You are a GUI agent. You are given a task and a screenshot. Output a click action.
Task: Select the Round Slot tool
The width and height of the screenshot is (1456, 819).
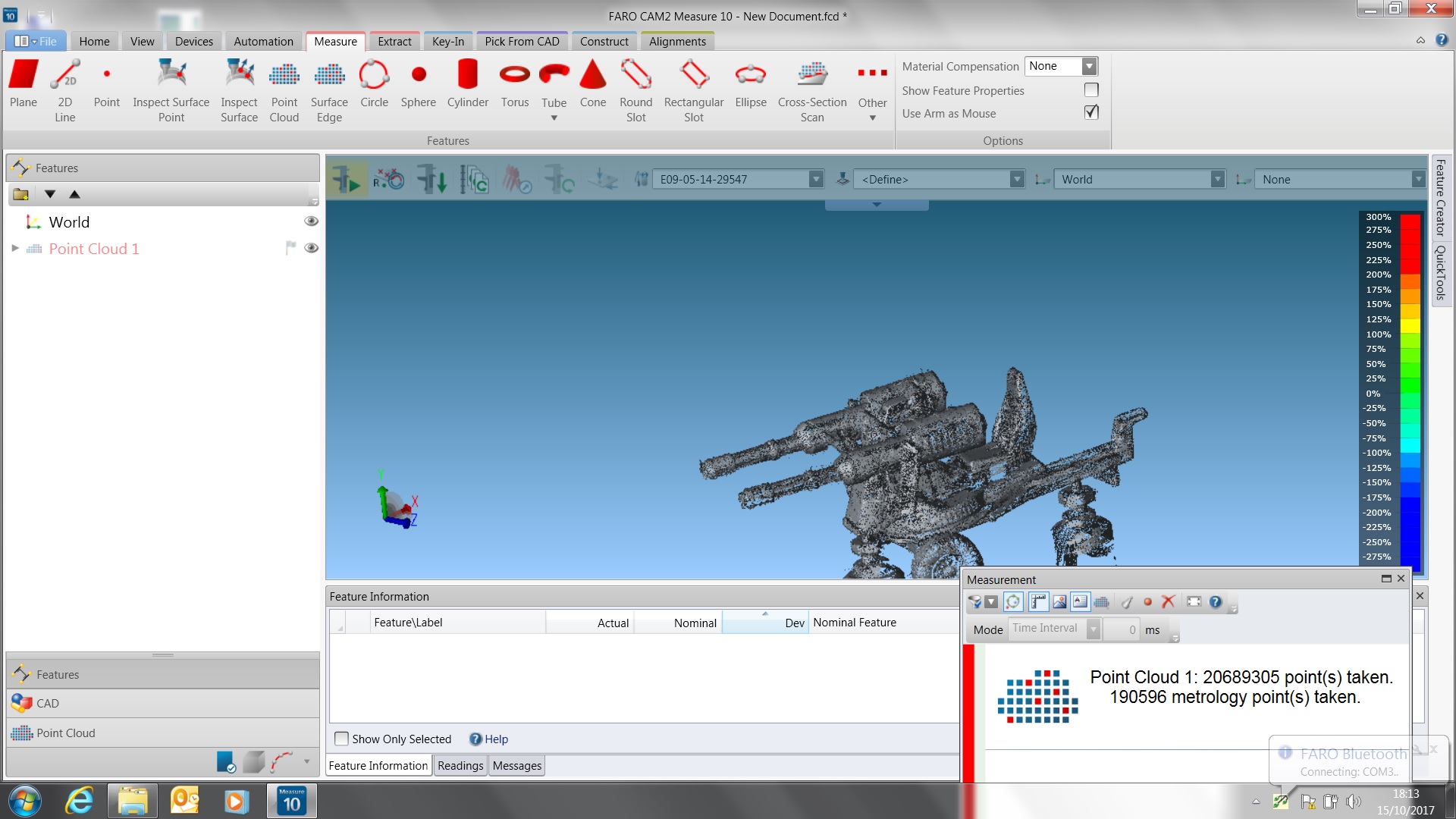(x=636, y=90)
